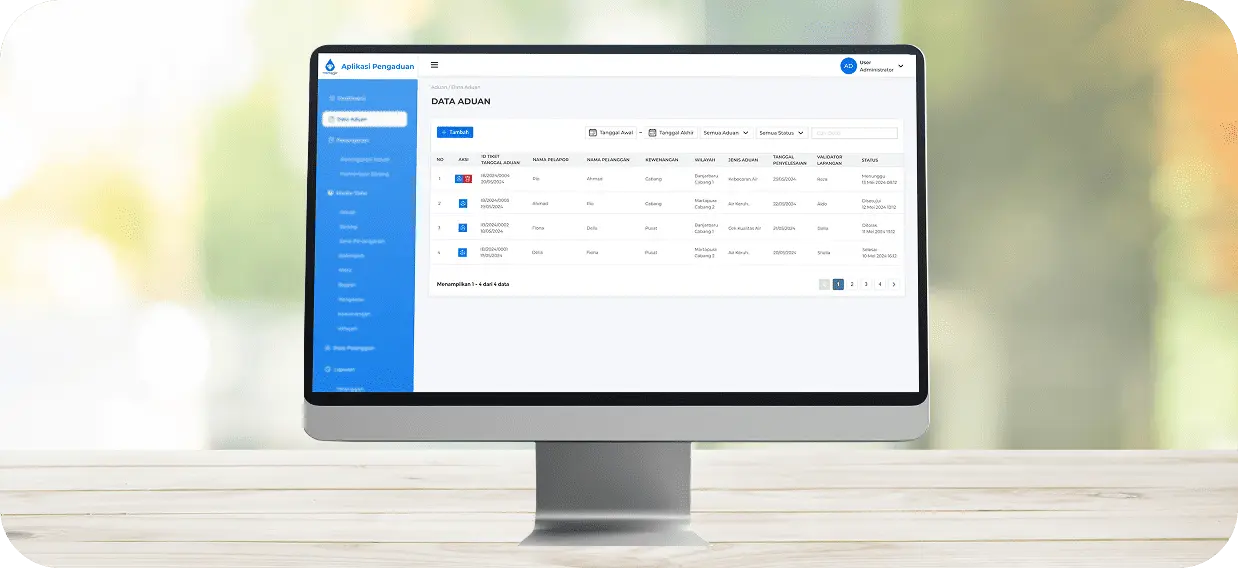Click the next page arrow in pagination
Viewport: 1238px width, 568px height.
893,284
